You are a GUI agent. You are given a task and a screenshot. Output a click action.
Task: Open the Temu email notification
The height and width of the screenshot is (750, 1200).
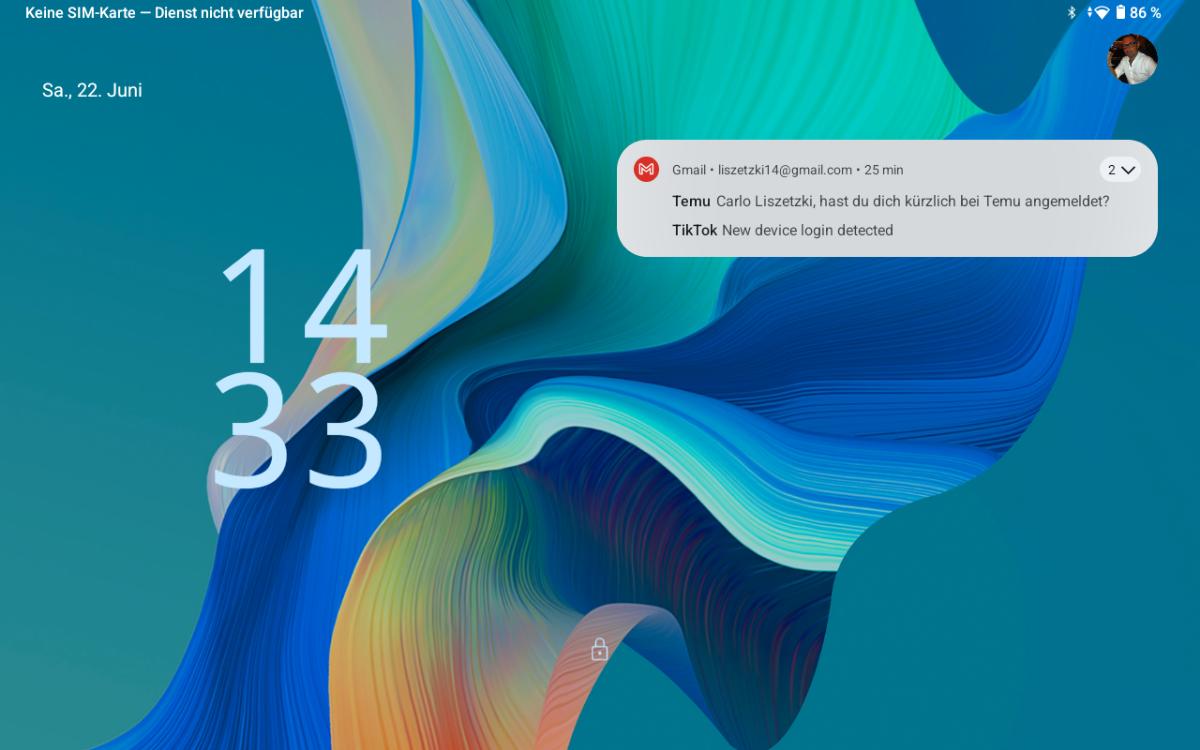[x=890, y=201]
